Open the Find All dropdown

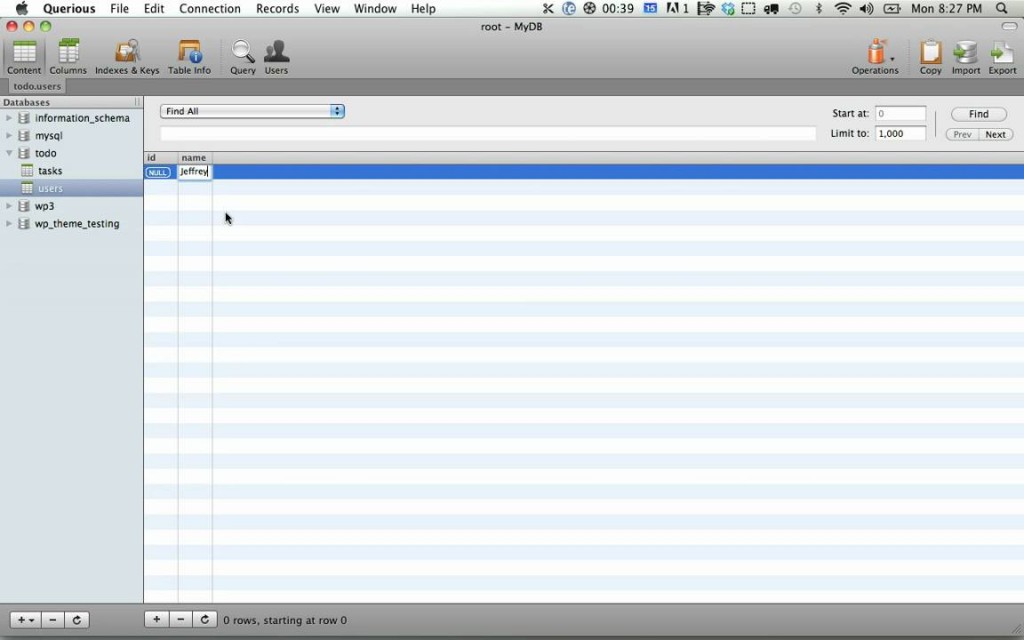coord(252,111)
